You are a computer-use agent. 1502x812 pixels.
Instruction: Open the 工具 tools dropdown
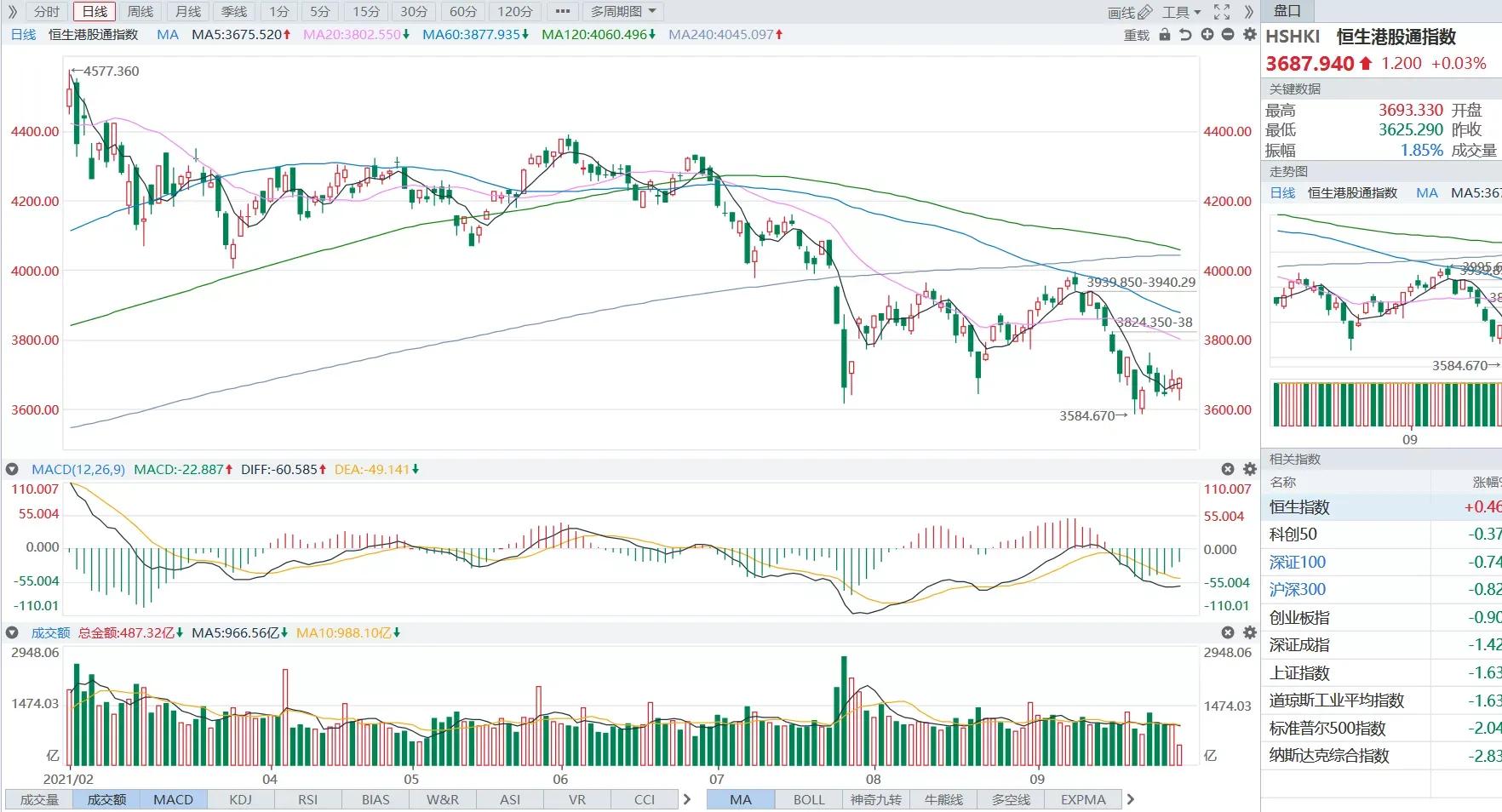pyautogui.click(x=1181, y=12)
